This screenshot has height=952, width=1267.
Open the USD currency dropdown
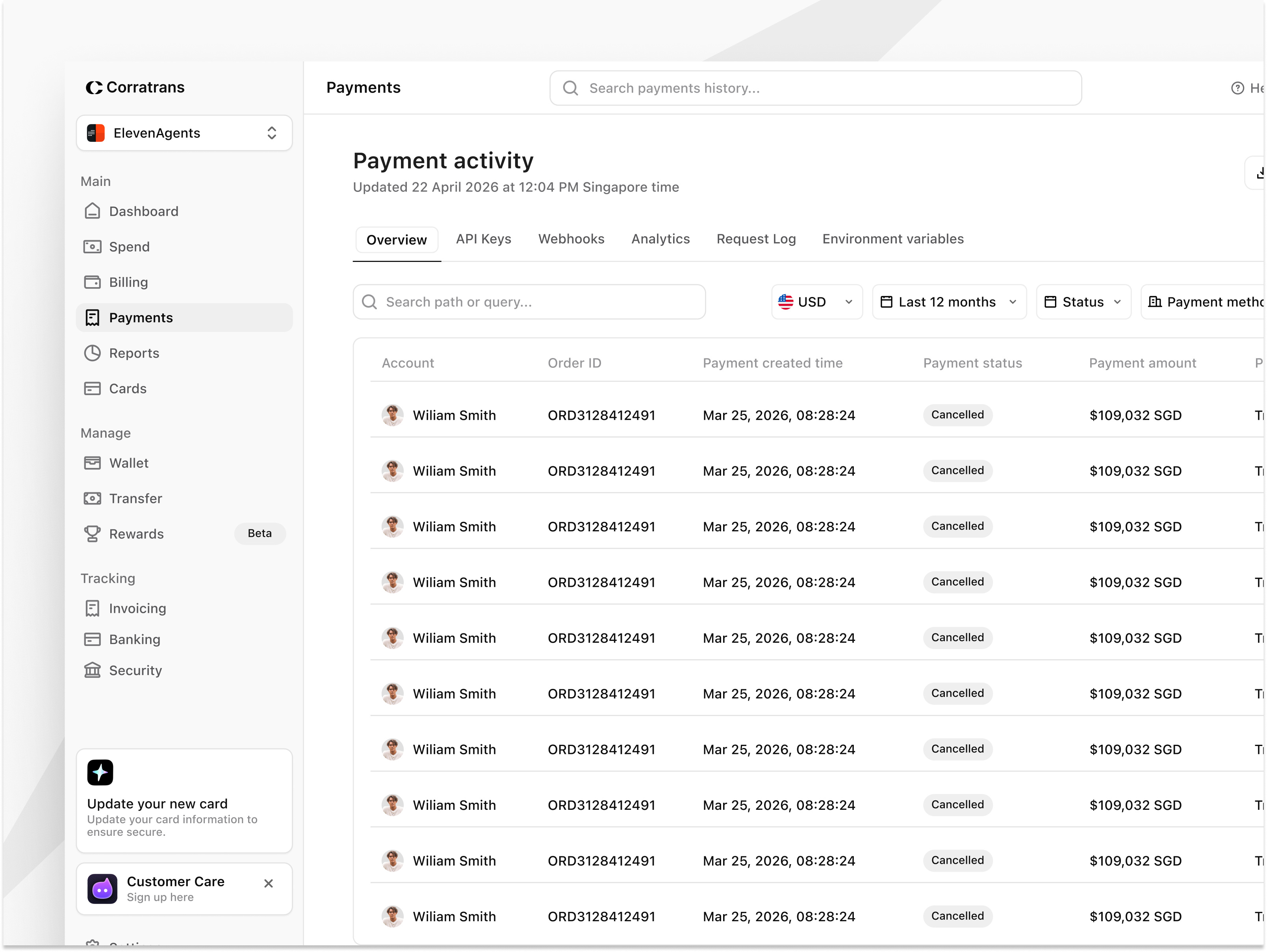(x=817, y=302)
